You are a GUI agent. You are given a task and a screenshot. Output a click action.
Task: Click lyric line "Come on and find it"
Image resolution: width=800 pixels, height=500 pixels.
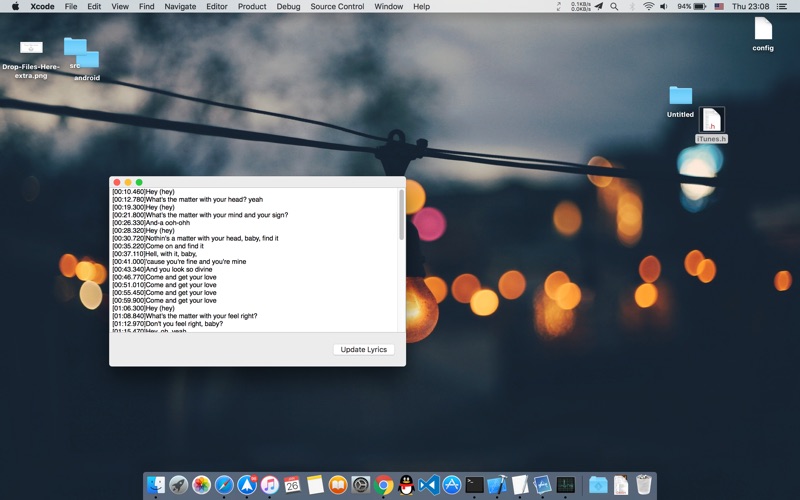[174, 246]
